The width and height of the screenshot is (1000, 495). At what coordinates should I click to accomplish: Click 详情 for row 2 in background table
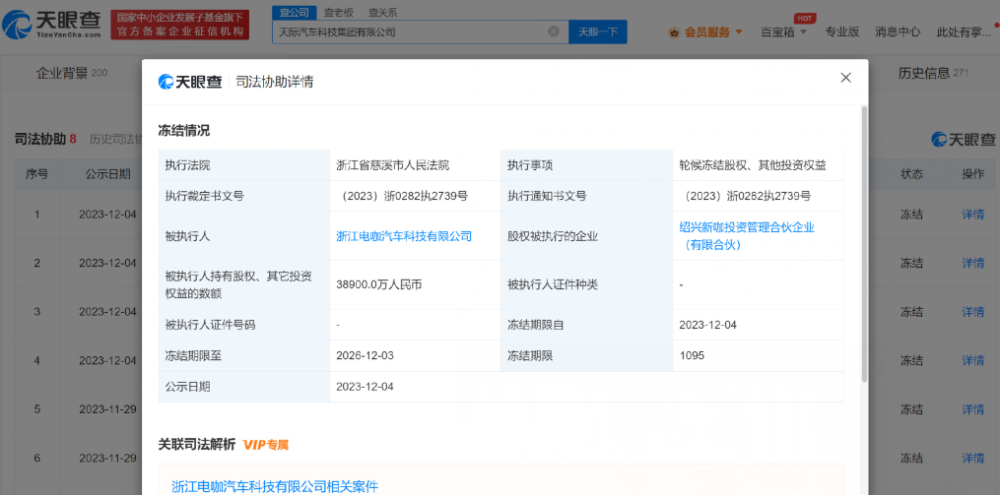pyautogui.click(x=973, y=263)
